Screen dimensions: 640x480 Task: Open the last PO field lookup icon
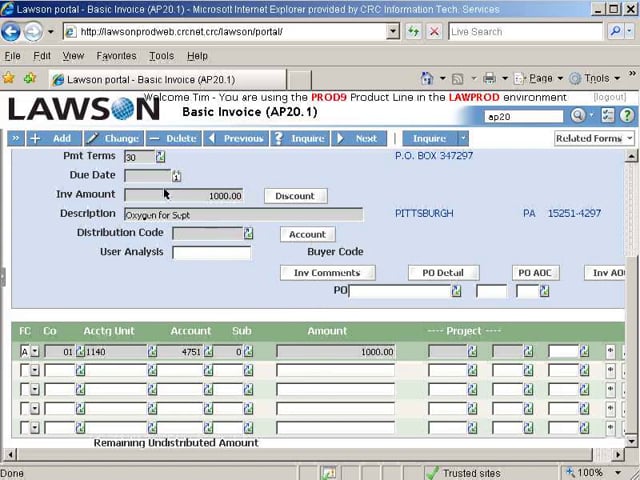[544, 291]
